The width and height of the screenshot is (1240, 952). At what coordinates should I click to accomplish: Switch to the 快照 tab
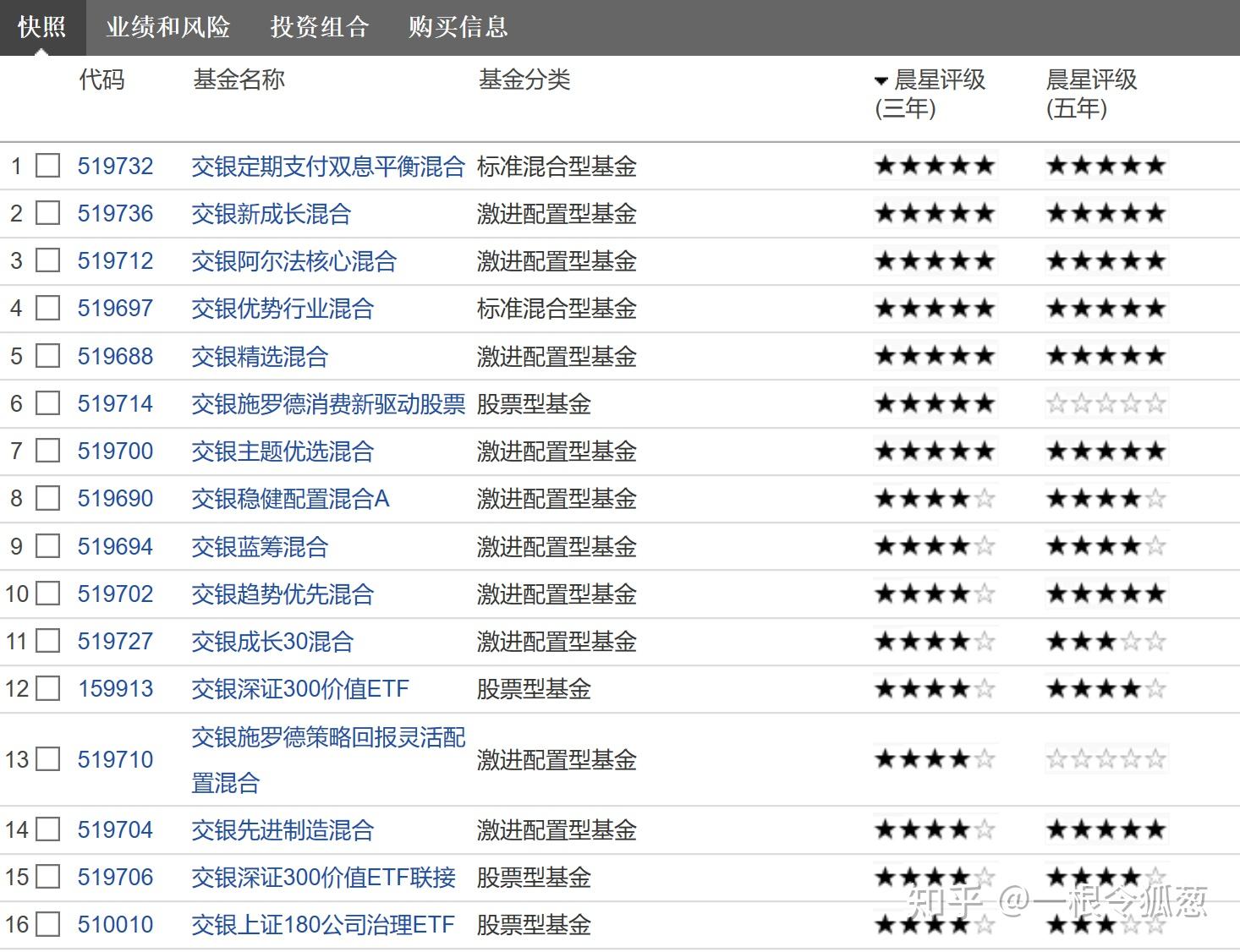click(41, 27)
